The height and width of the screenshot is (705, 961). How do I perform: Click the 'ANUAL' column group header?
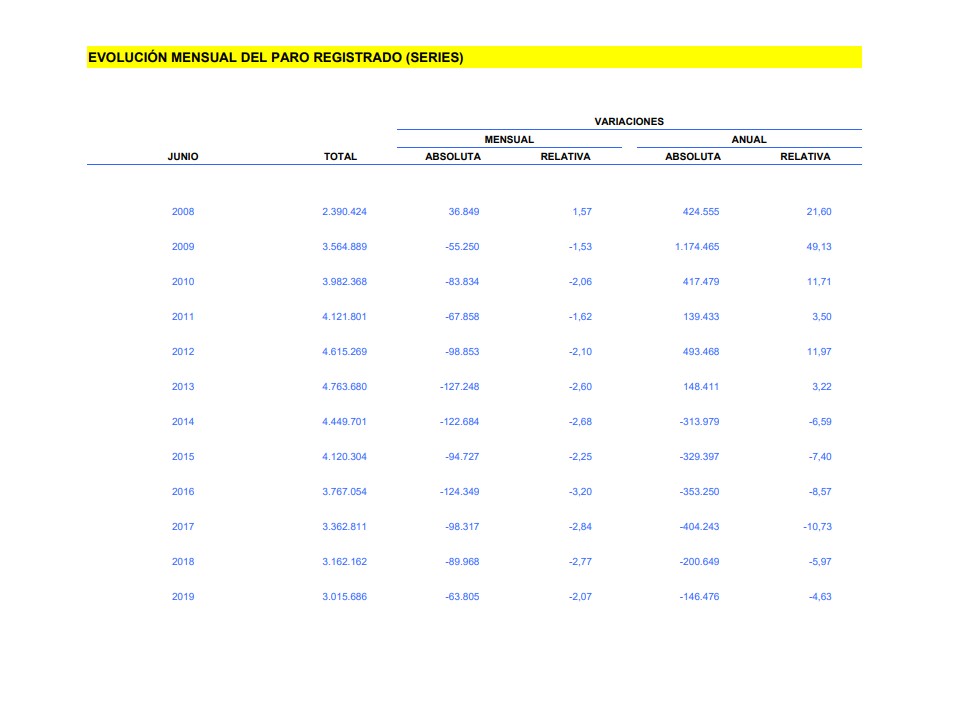(748, 140)
